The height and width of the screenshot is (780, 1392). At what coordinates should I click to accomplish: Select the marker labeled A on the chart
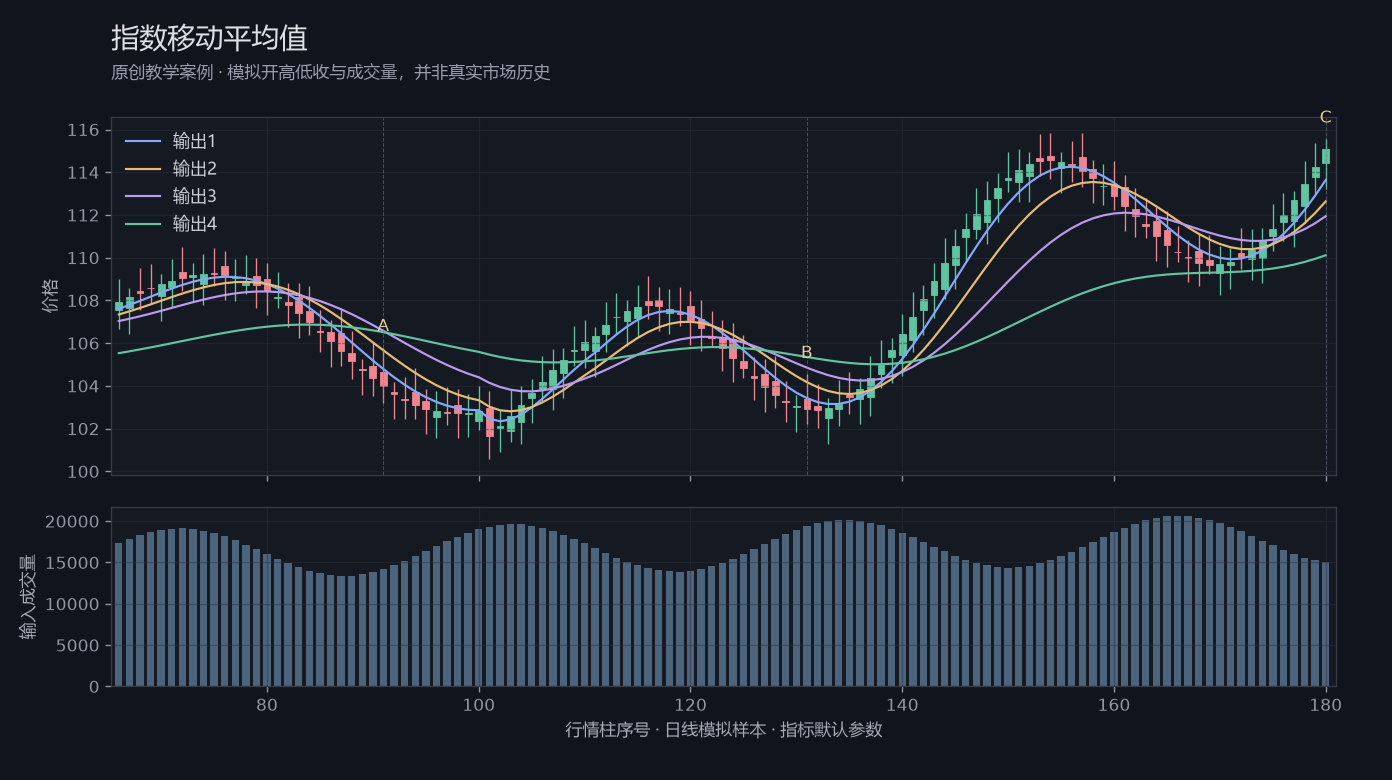point(383,326)
